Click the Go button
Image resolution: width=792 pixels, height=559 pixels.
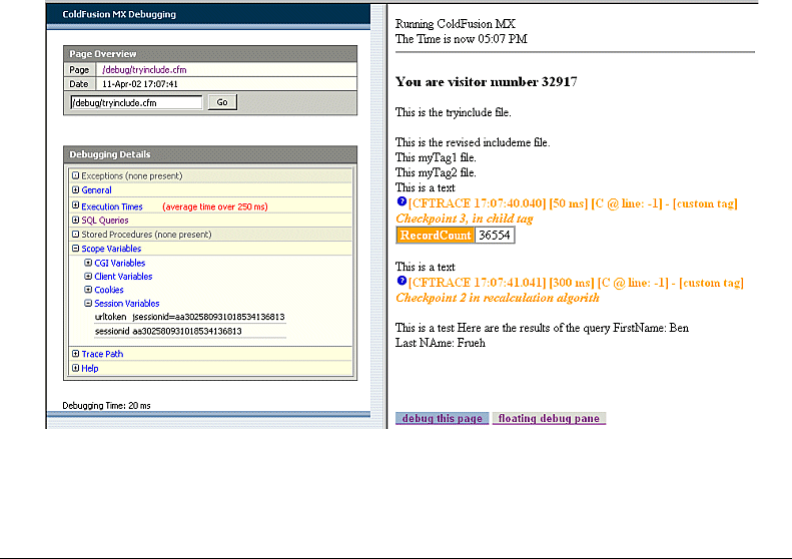click(x=222, y=102)
